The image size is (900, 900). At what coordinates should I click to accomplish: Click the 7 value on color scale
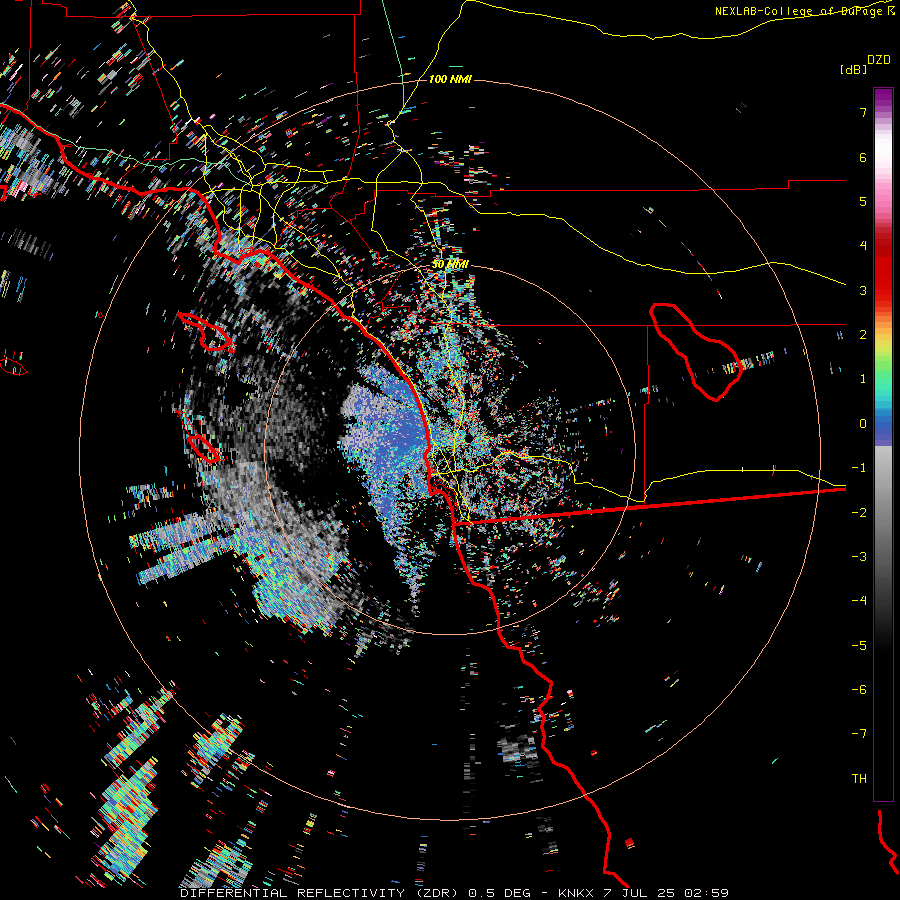(x=863, y=112)
